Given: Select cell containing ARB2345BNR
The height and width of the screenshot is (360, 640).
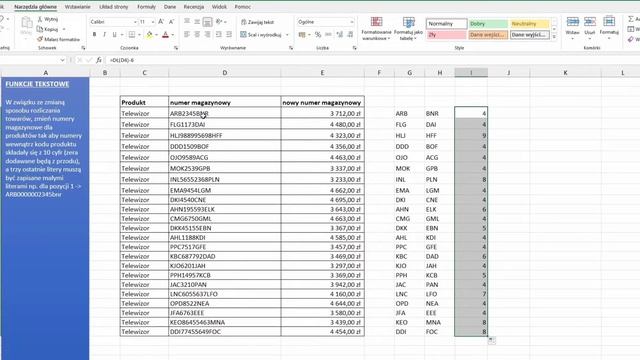Looking at the screenshot, I should point(224,113).
